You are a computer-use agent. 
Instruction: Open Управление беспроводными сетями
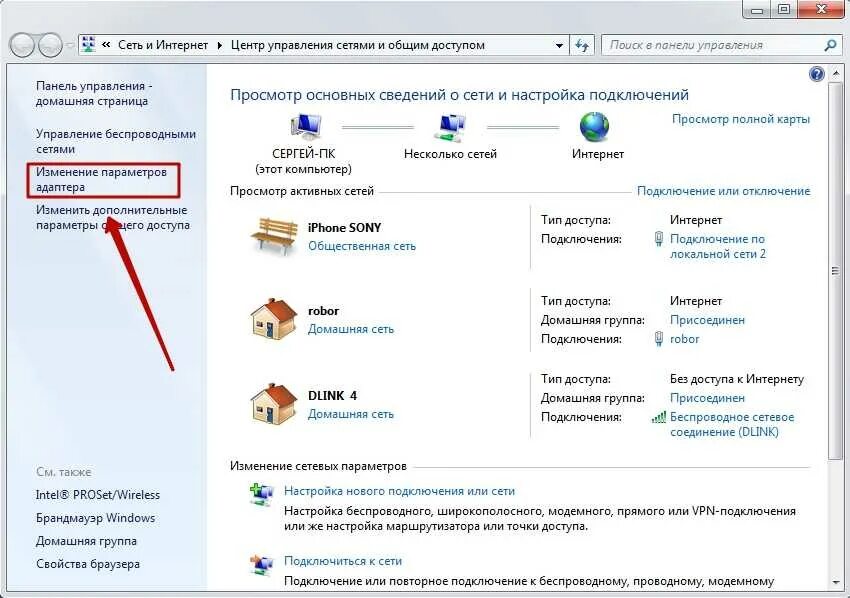tap(116, 141)
